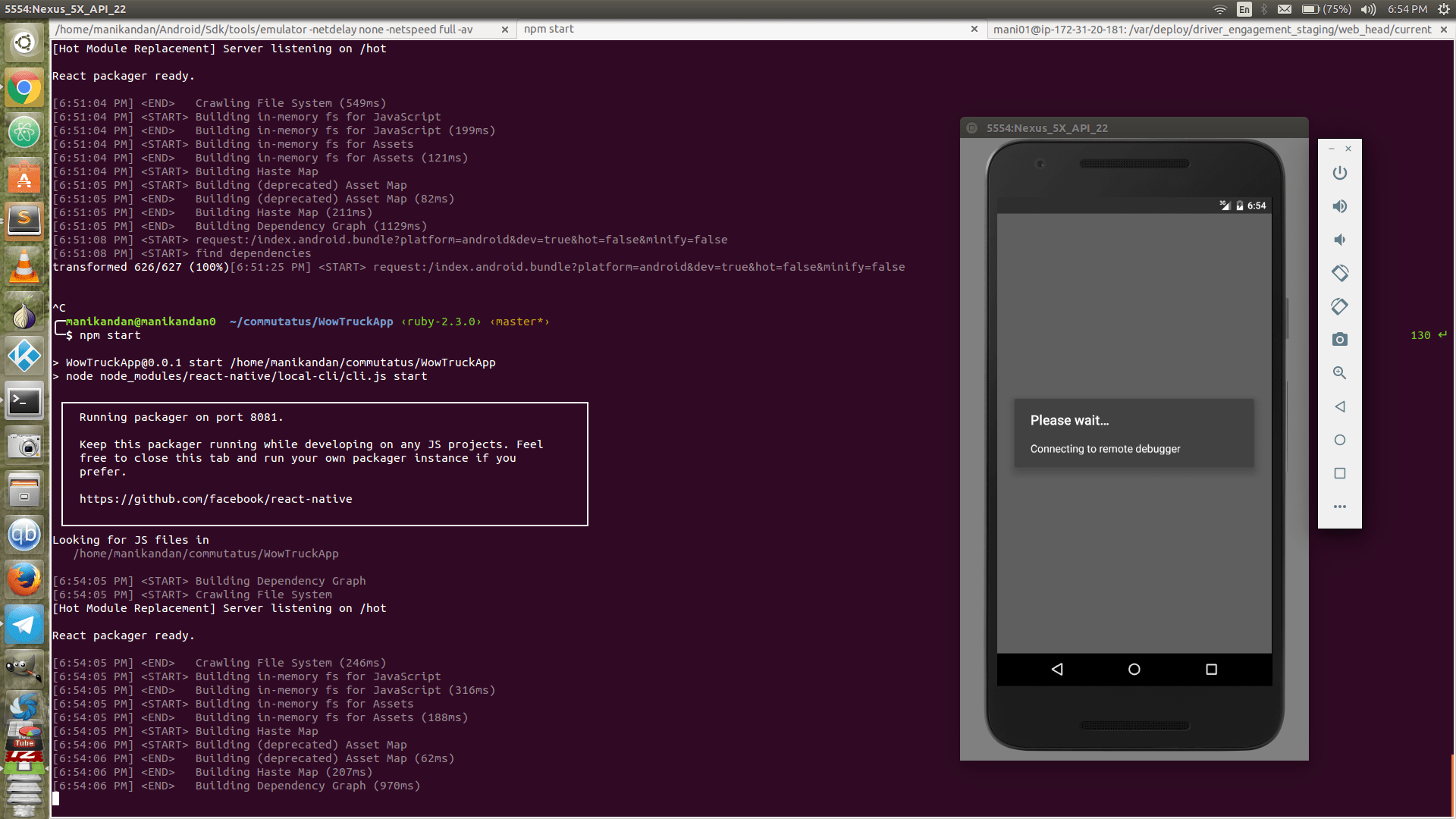Switch to the npm start terminal tab
The width and height of the screenshot is (1456, 819).
[x=548, y=29]
